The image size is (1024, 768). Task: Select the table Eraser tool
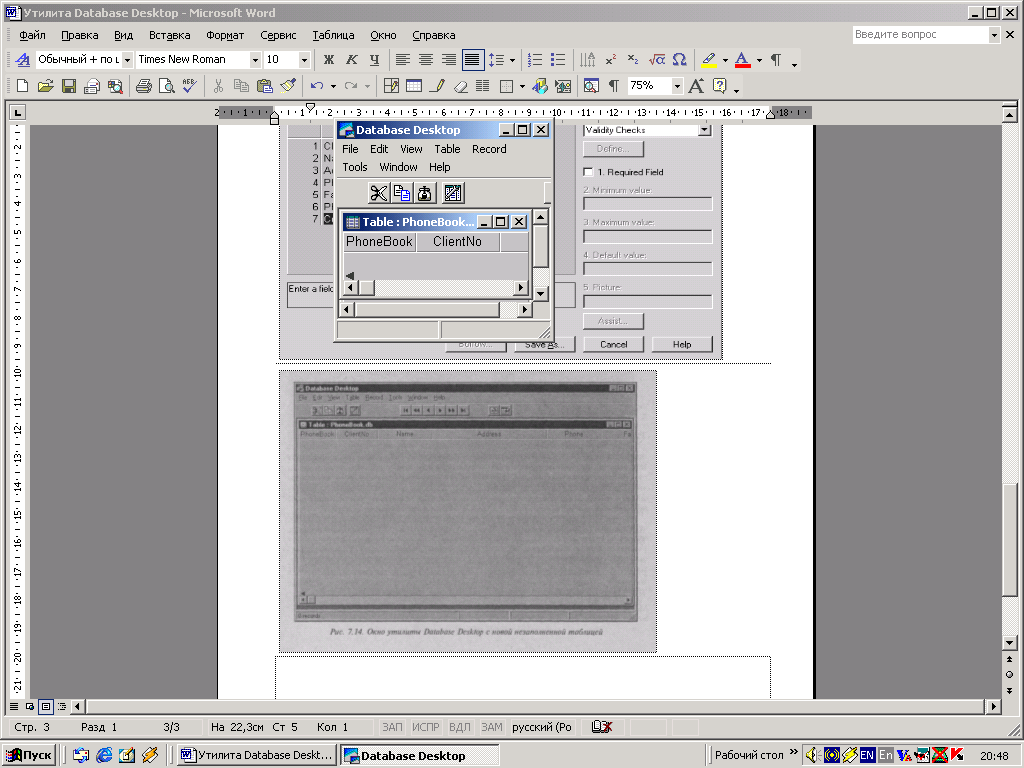click(x=460, y=86)
